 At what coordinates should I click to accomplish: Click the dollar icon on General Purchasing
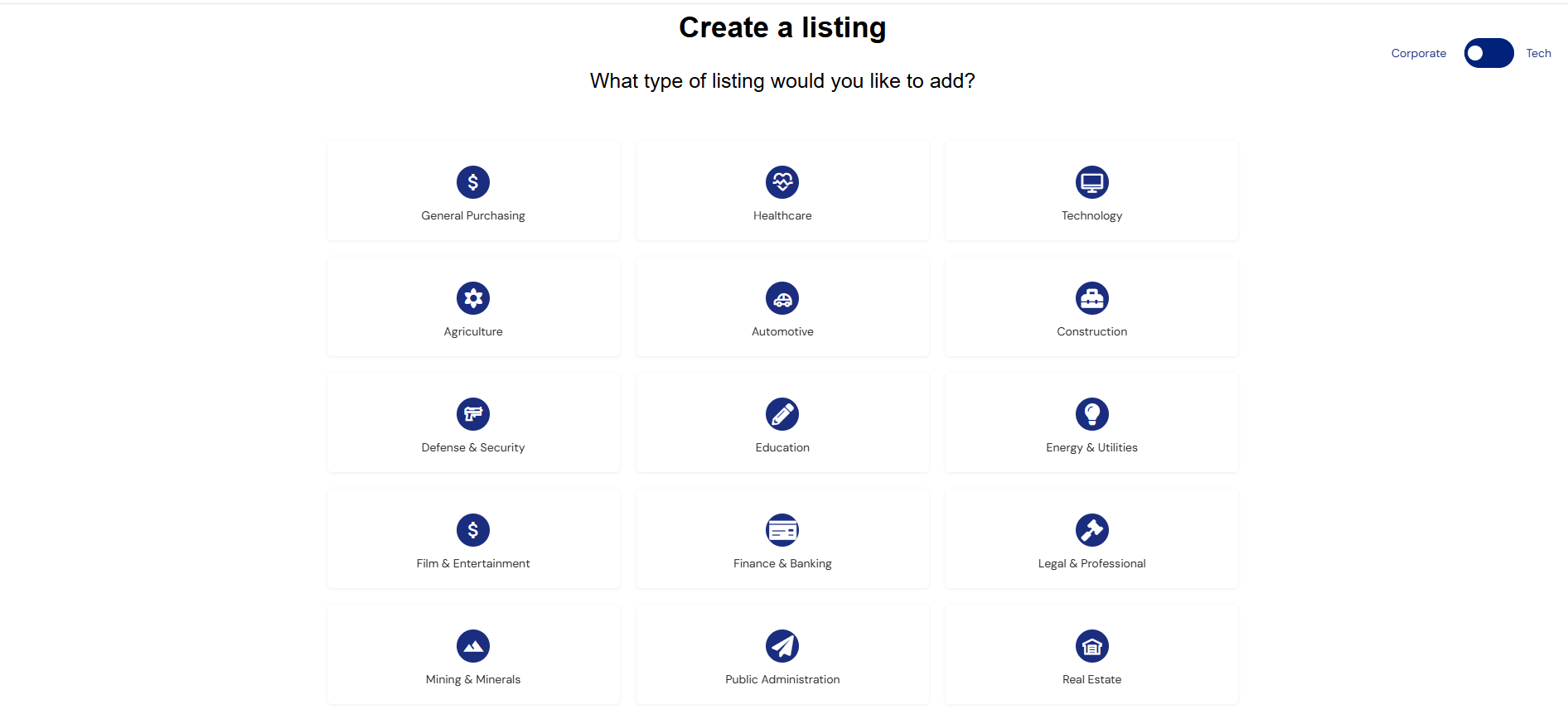pyautogui.click(x=472, y=181)
